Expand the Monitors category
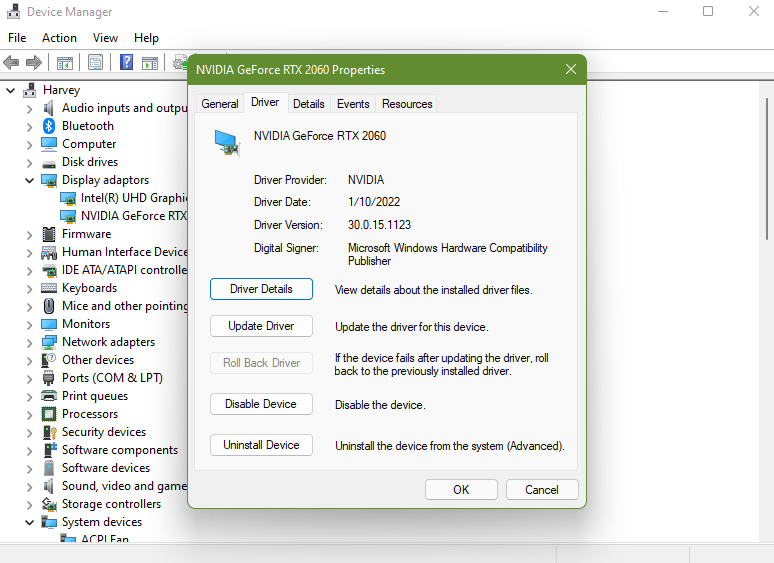Viewport: 774px width, 563px height. click(x=29, y=325)
